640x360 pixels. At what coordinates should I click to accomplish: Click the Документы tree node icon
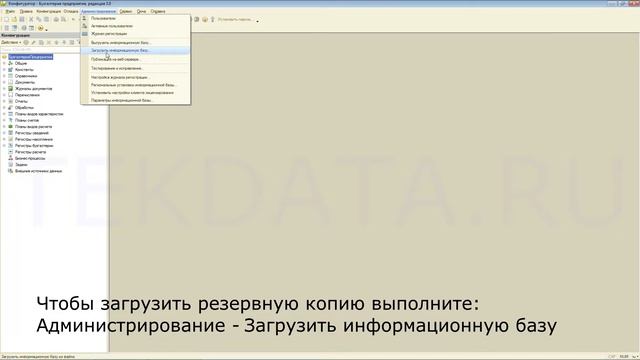pyautogui.click(x=11, y=82)
